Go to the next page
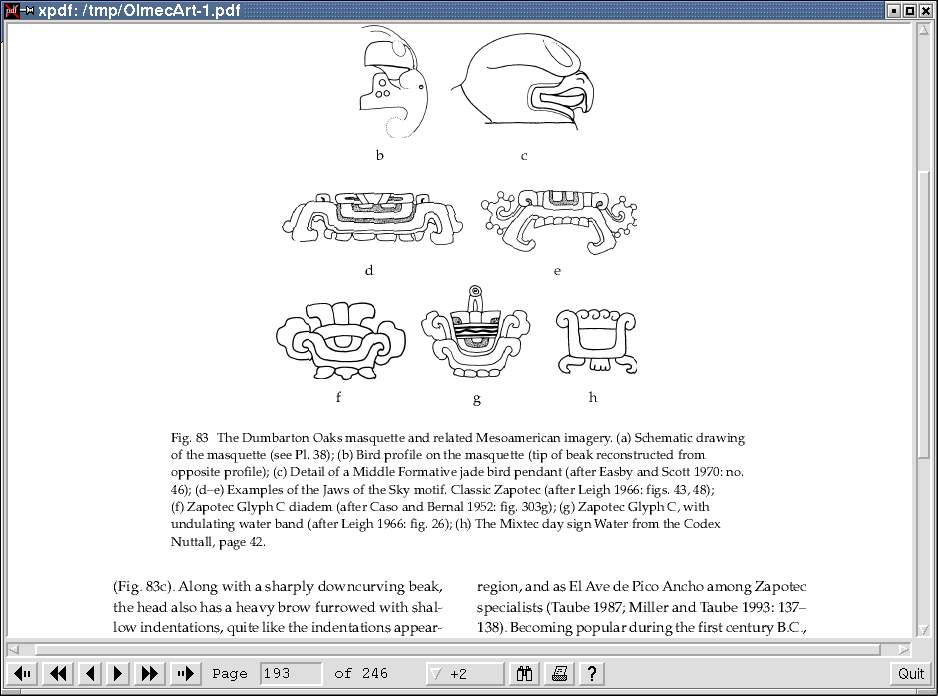The width and height of the screenshot is (938, 696). 117,674
